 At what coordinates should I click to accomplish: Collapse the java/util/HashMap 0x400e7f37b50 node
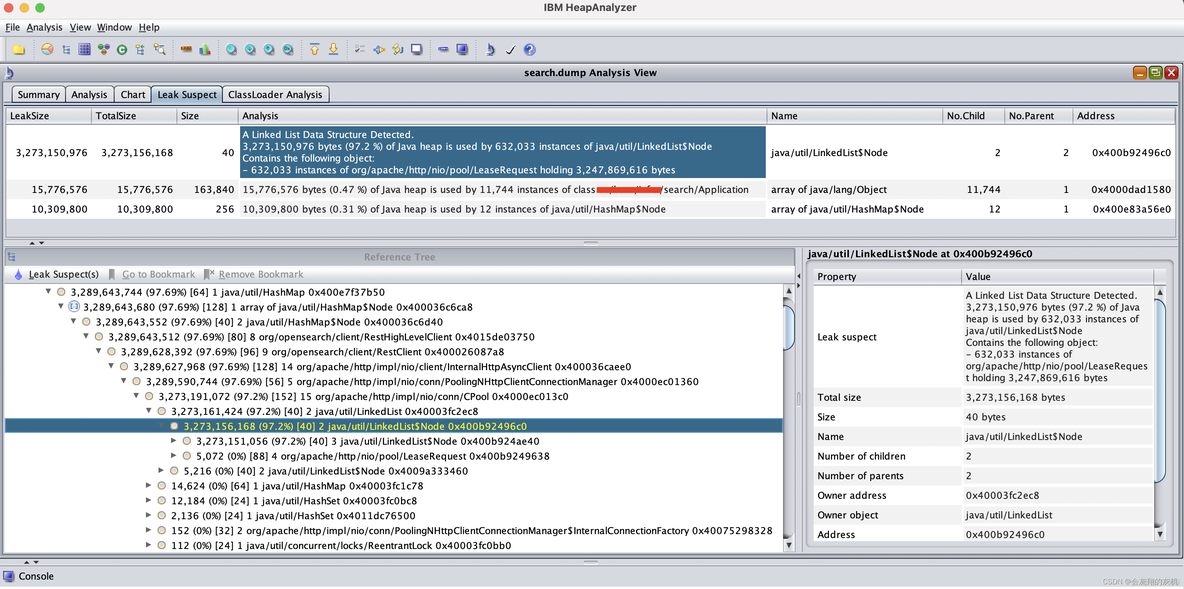[x=49, y=291]
